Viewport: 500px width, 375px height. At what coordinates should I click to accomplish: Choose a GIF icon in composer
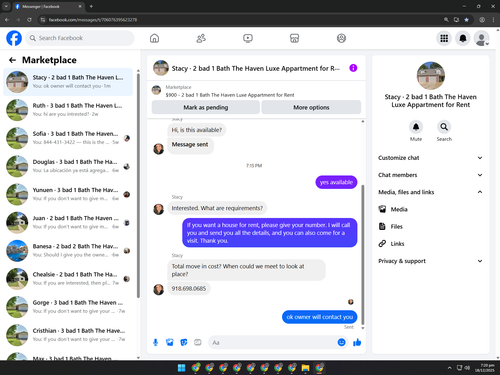click(198, 342)
